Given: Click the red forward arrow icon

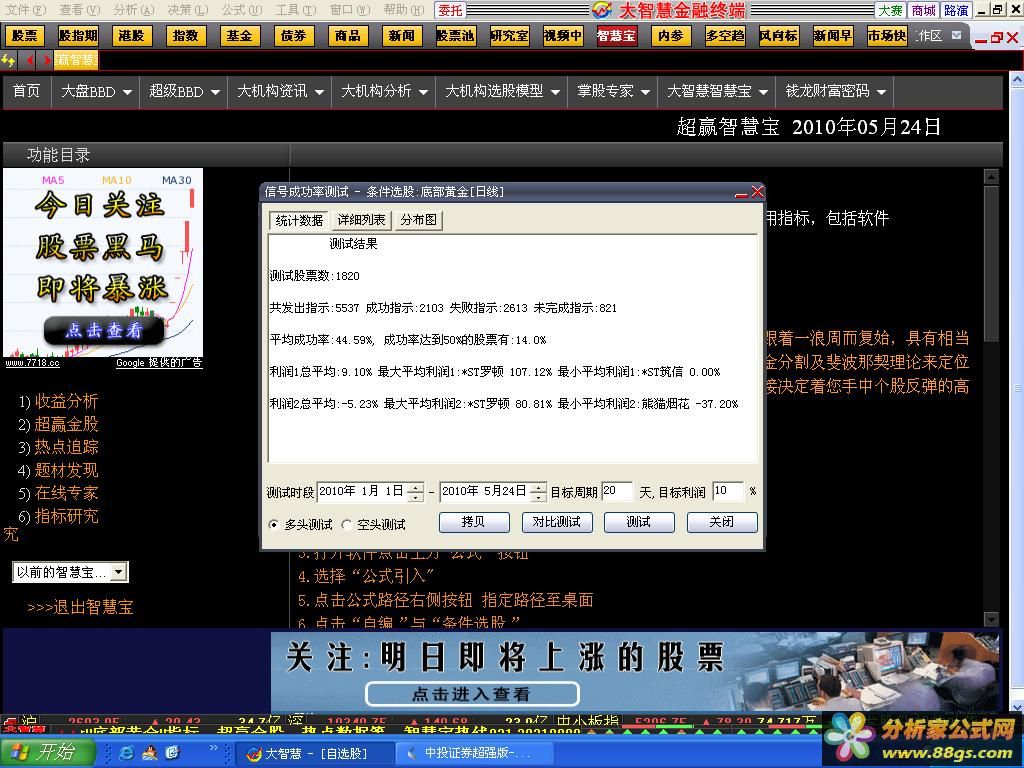Looking at the screenshot, I should point(45,60).
